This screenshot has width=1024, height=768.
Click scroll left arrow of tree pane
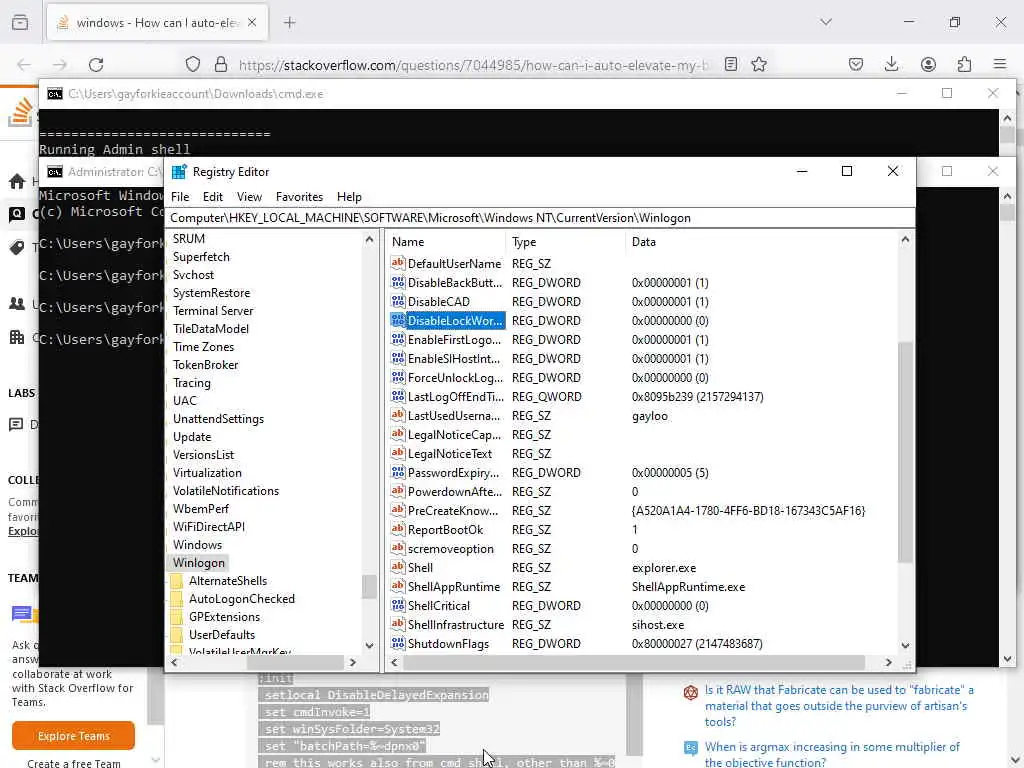pyautogui.click(x=174, y=662)
